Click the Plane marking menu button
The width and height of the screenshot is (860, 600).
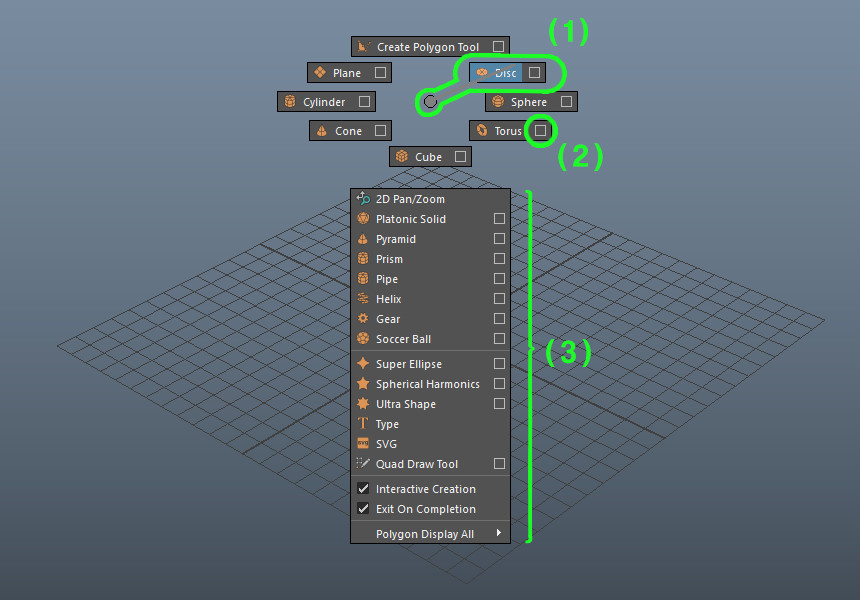[x=349, y=72]
